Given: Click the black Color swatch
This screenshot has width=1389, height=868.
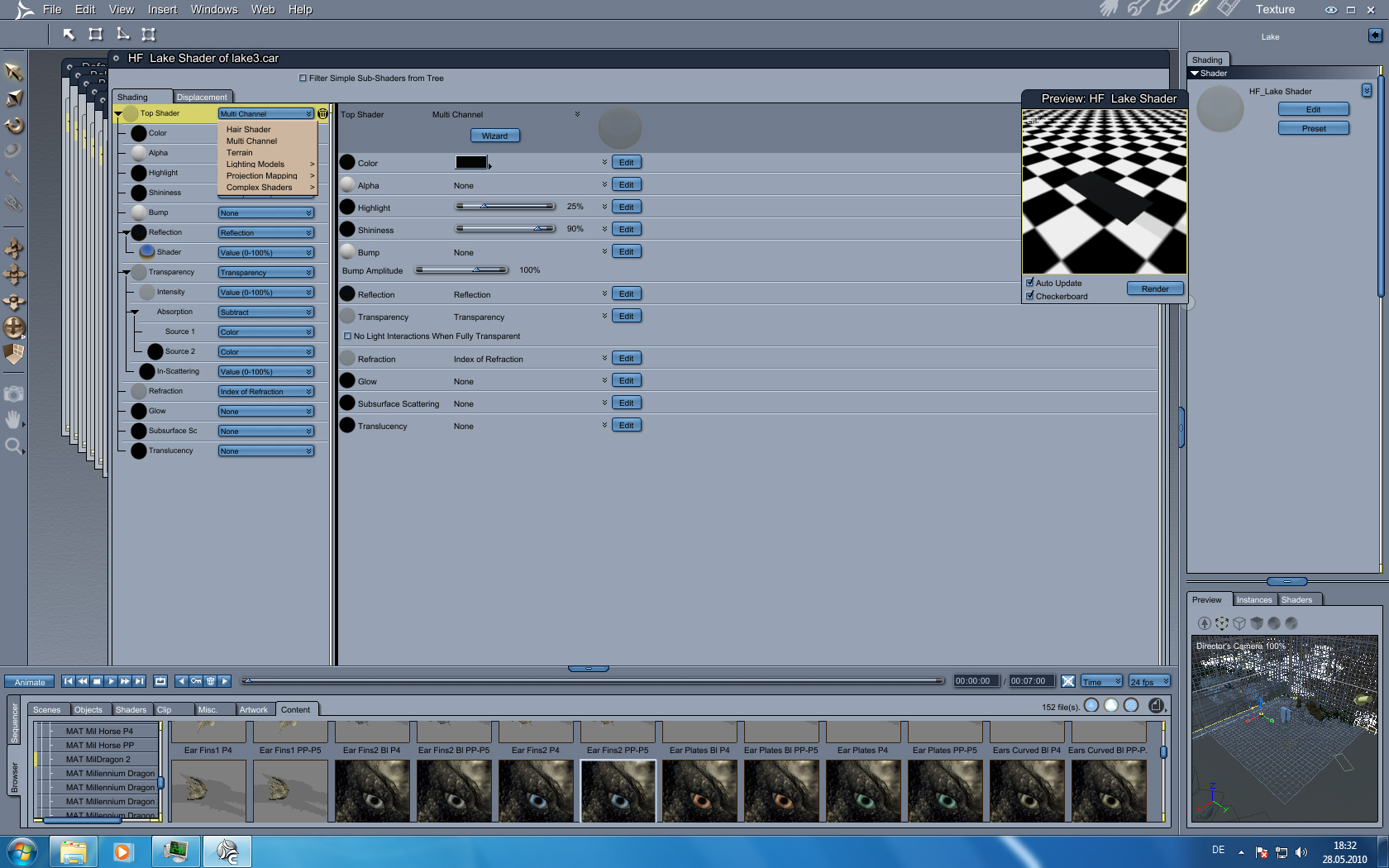Looking at the screenshot, I should (471, 163).
